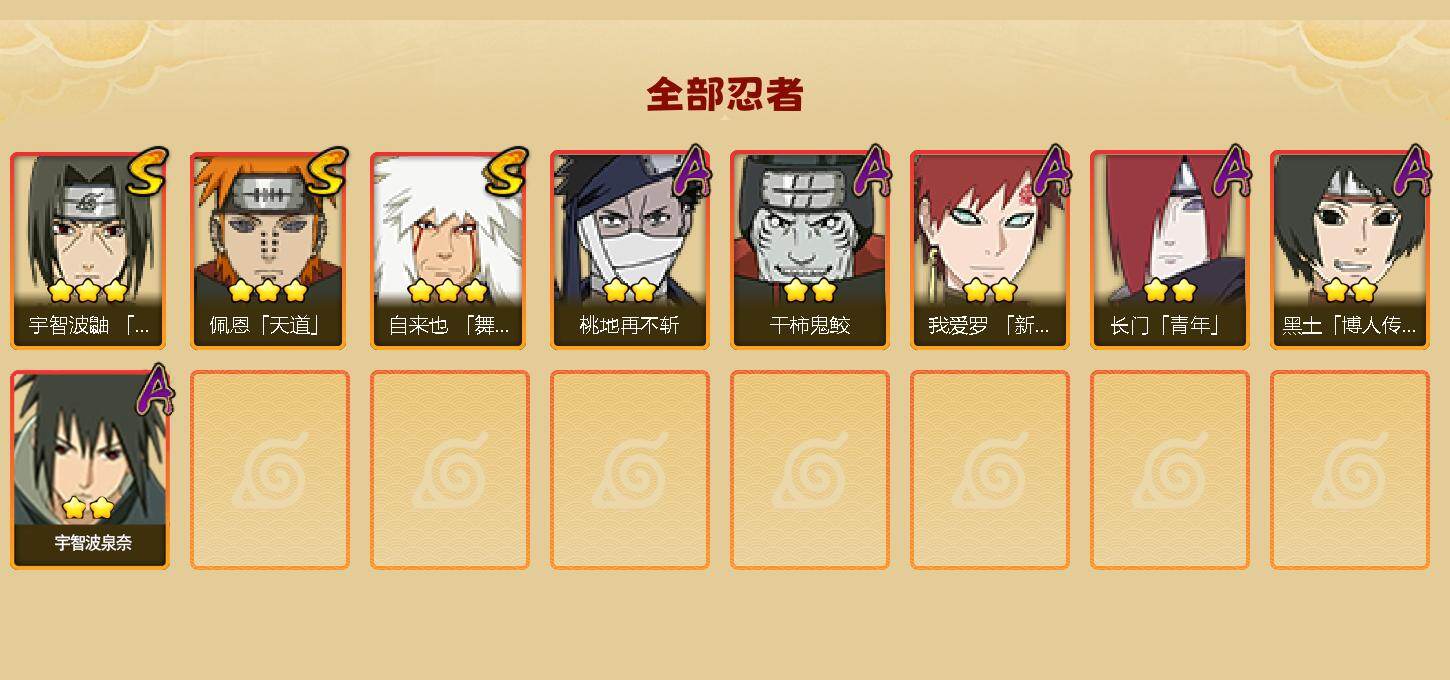Click the S rank badge on 自来也
Screen dimensions: 1450x680
pyautogui.click(x=506, y=172)
